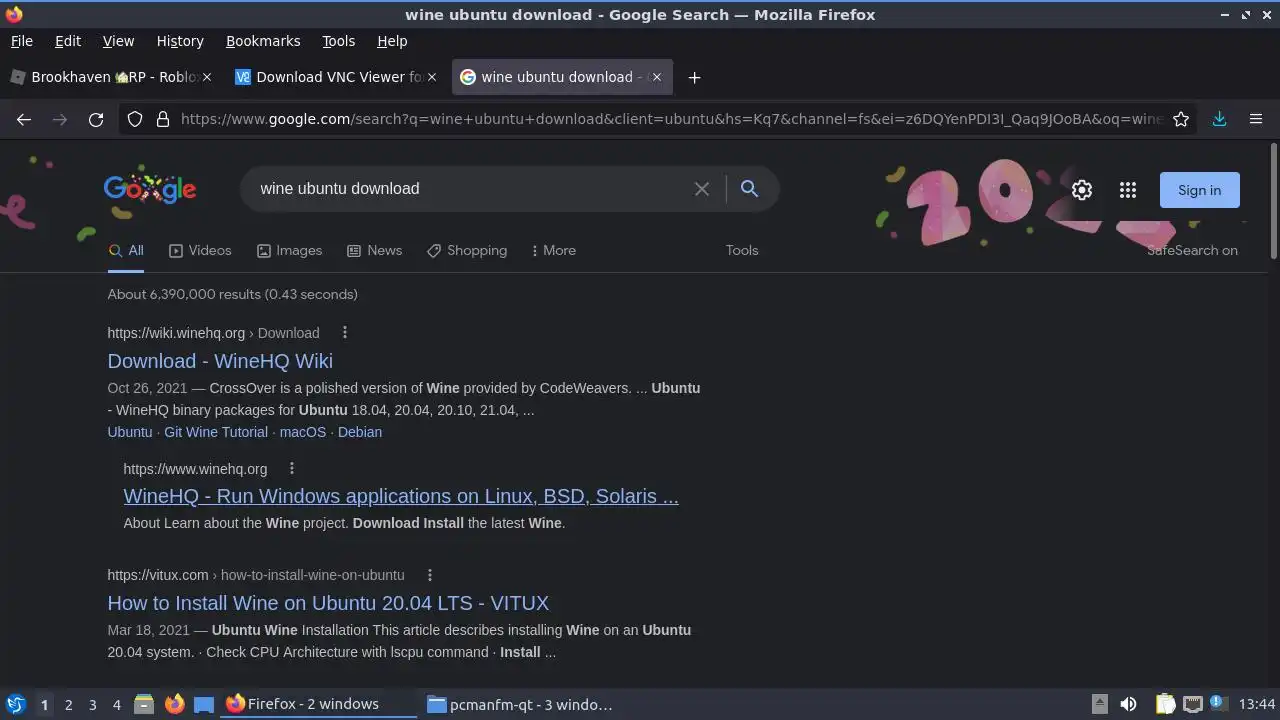
Task: Click the Google logo
Action: pyautogui.click(x=150, y=189)
